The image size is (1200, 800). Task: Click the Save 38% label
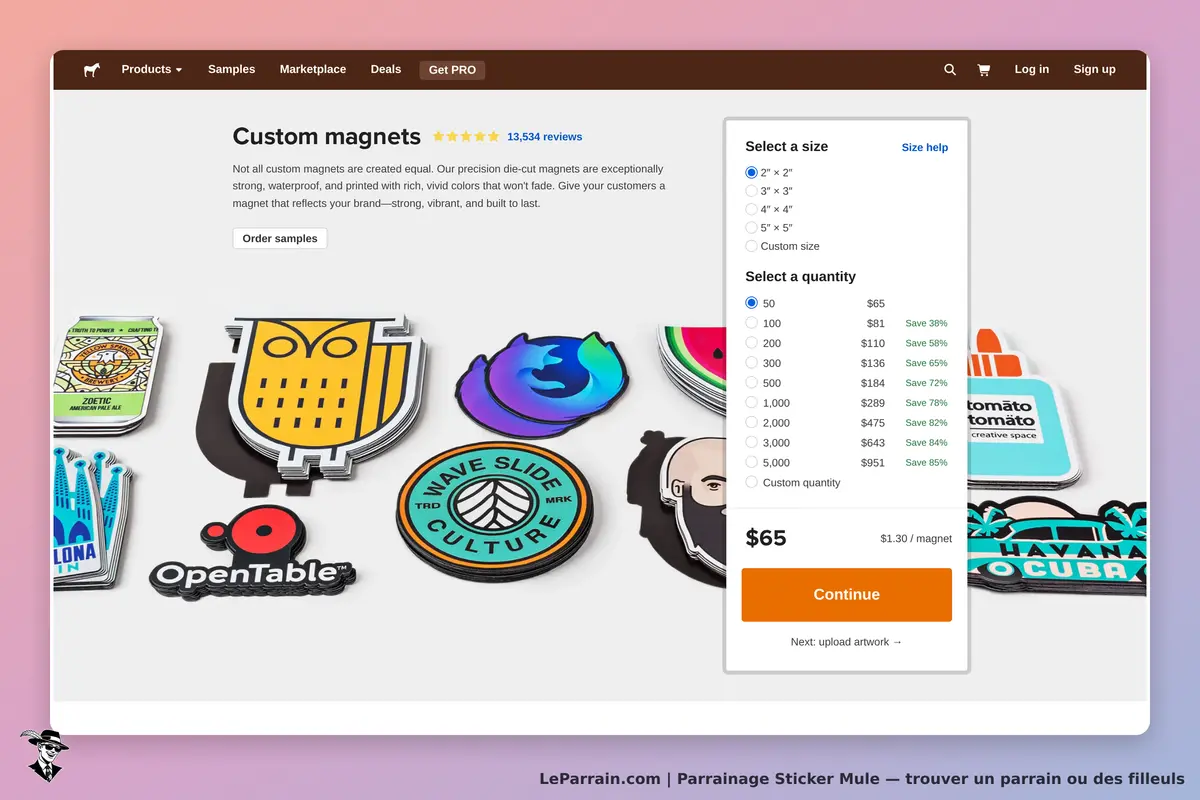[926, 323]
